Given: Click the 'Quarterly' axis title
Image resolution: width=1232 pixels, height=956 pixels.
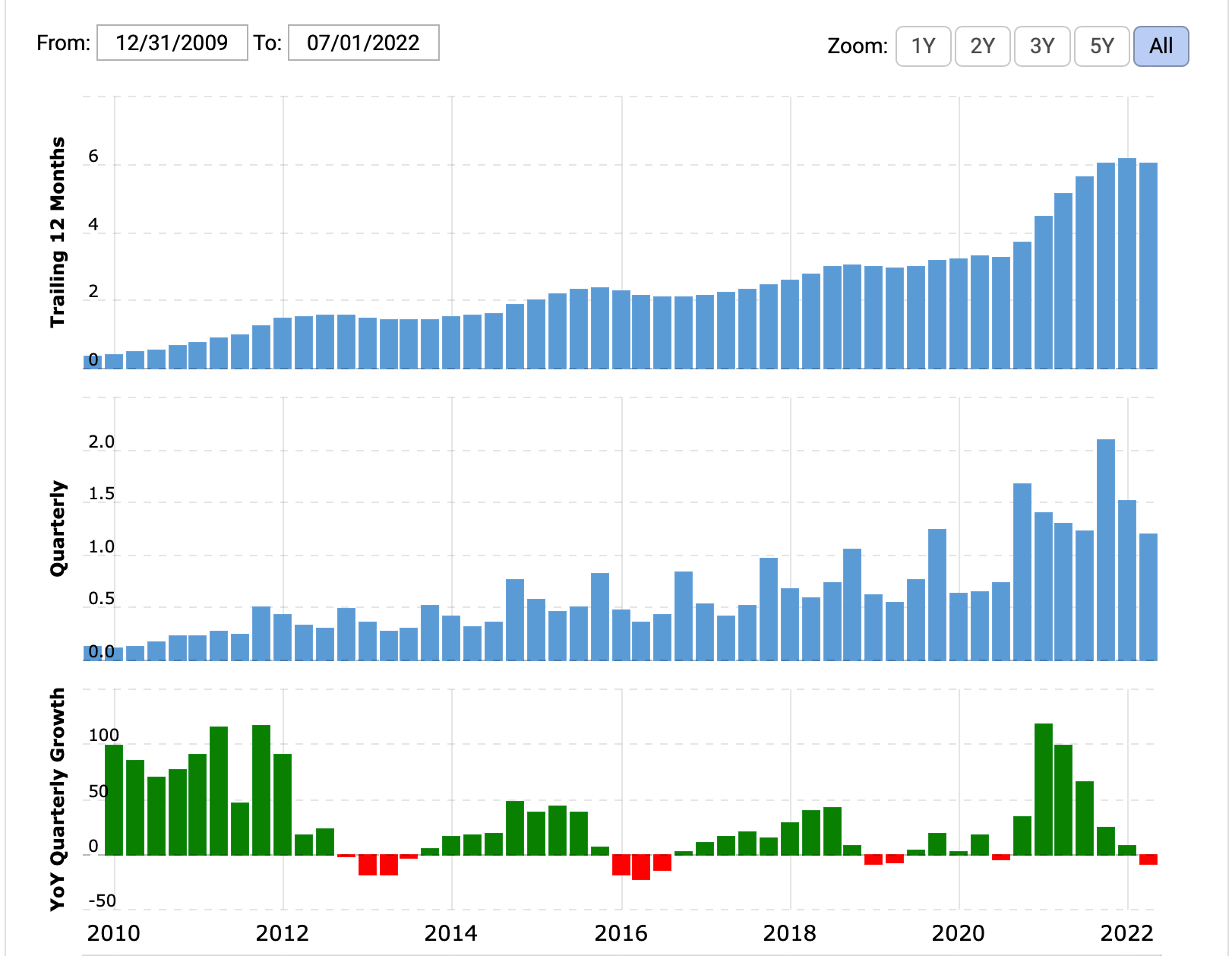Looking at the screenshot, I should pyautogui.click(x=58, y=528).
